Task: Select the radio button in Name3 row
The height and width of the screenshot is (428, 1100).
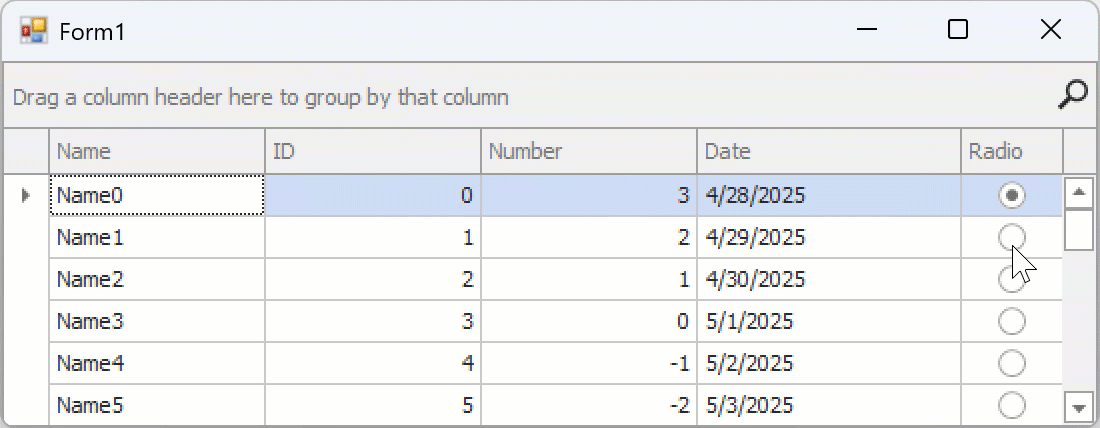Action: [1012, 321]
